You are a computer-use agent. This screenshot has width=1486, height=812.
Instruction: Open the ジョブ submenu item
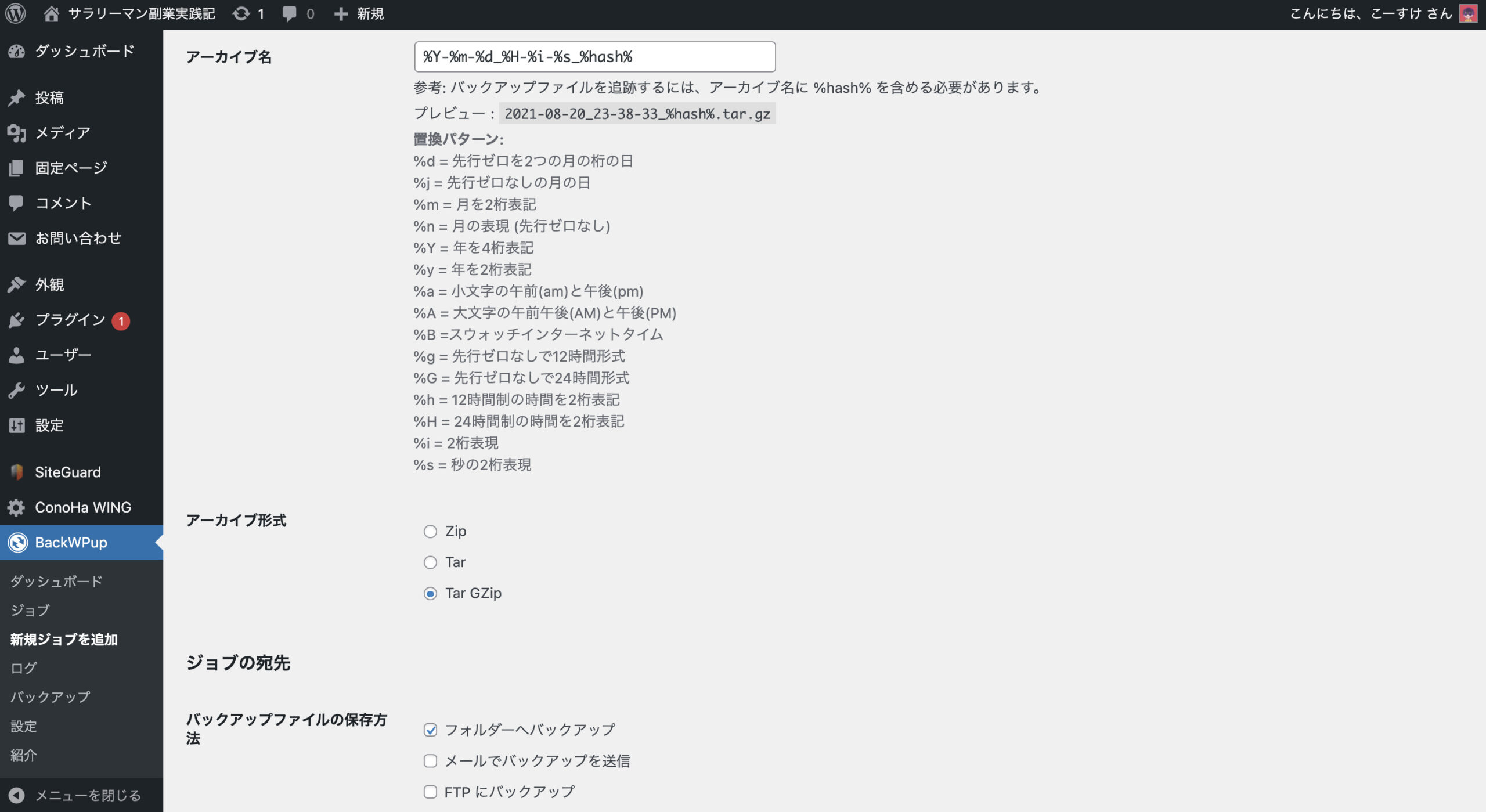(x=30, y=610)
